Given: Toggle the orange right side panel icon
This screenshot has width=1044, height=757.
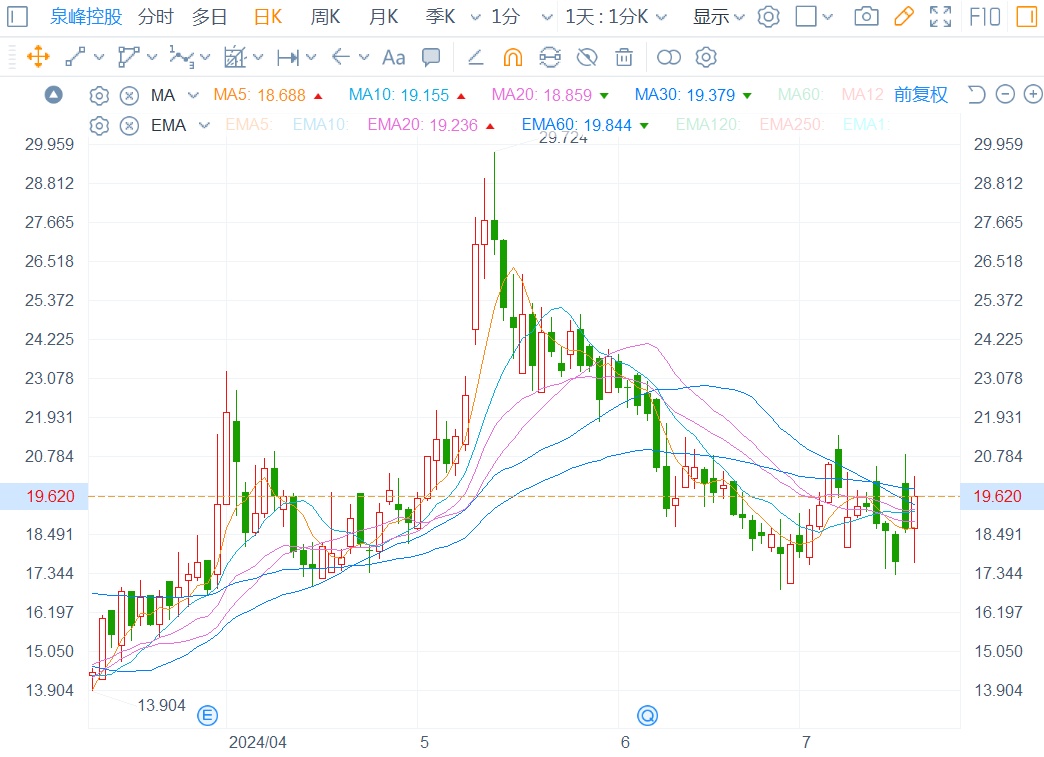Looking at the screenshot, I should pyautogui.click(x=1027, y=17).
